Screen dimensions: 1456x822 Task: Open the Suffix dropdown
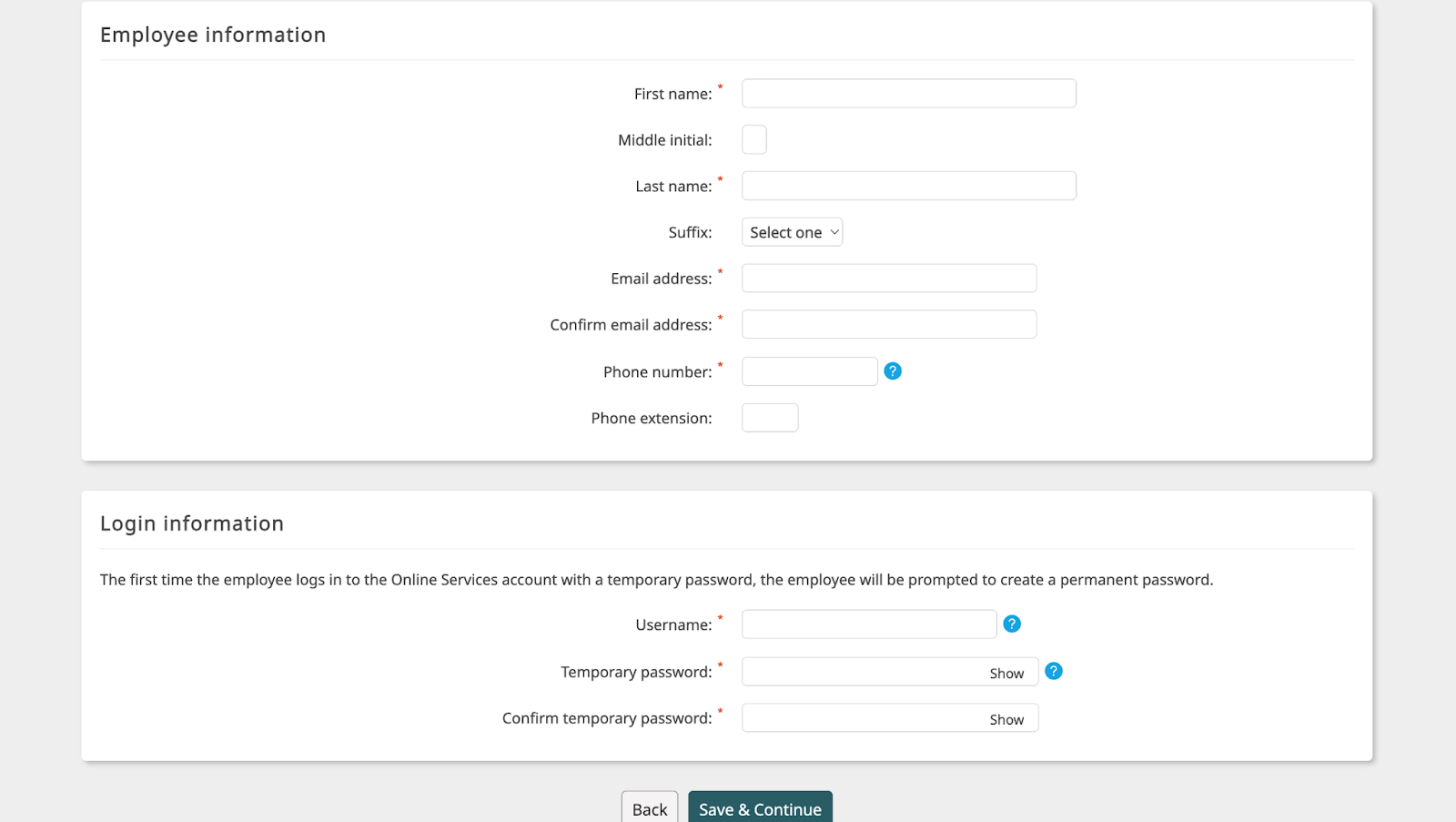coord(792,232)
